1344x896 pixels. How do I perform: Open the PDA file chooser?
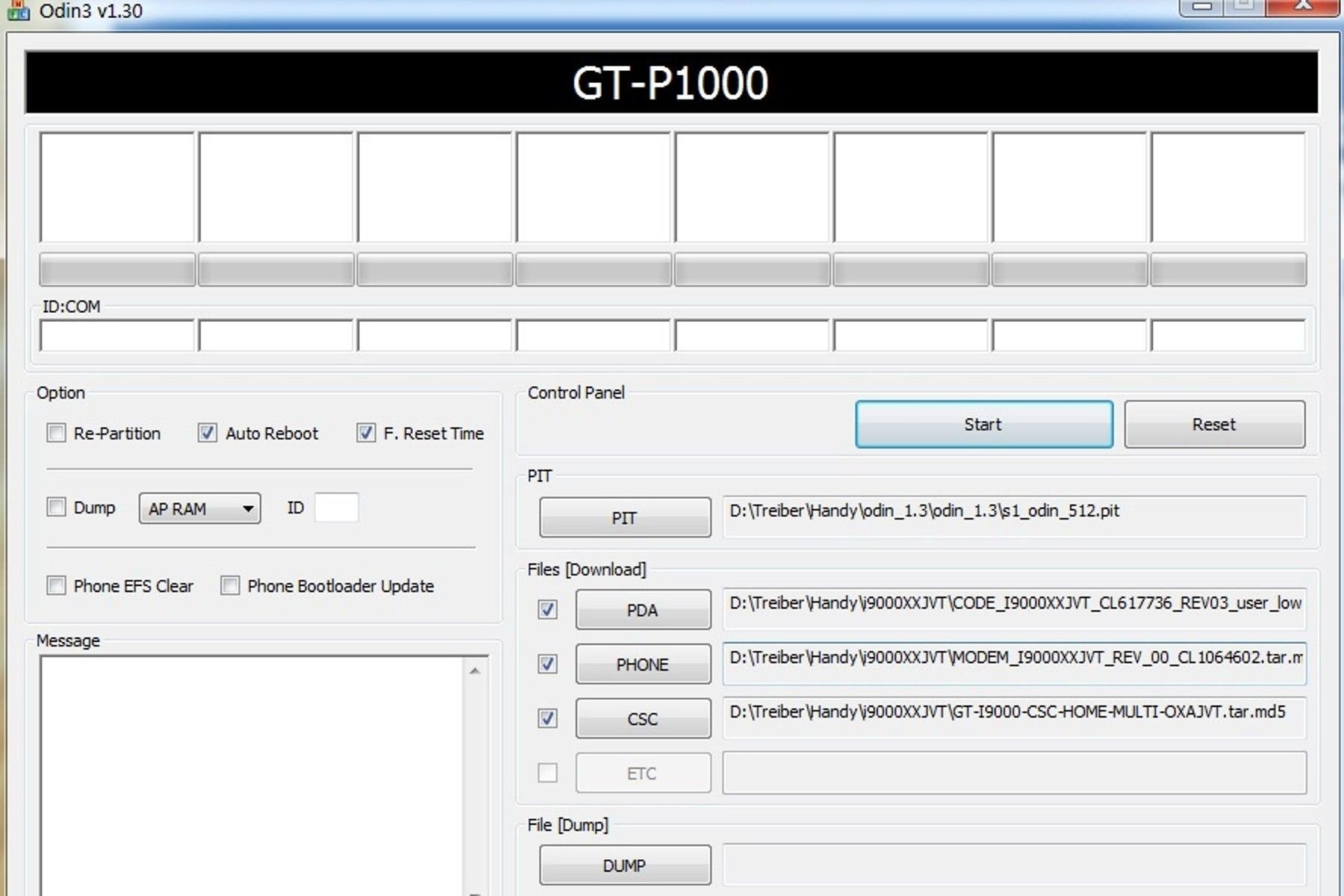pyautogui.click(x=643, y=610)
